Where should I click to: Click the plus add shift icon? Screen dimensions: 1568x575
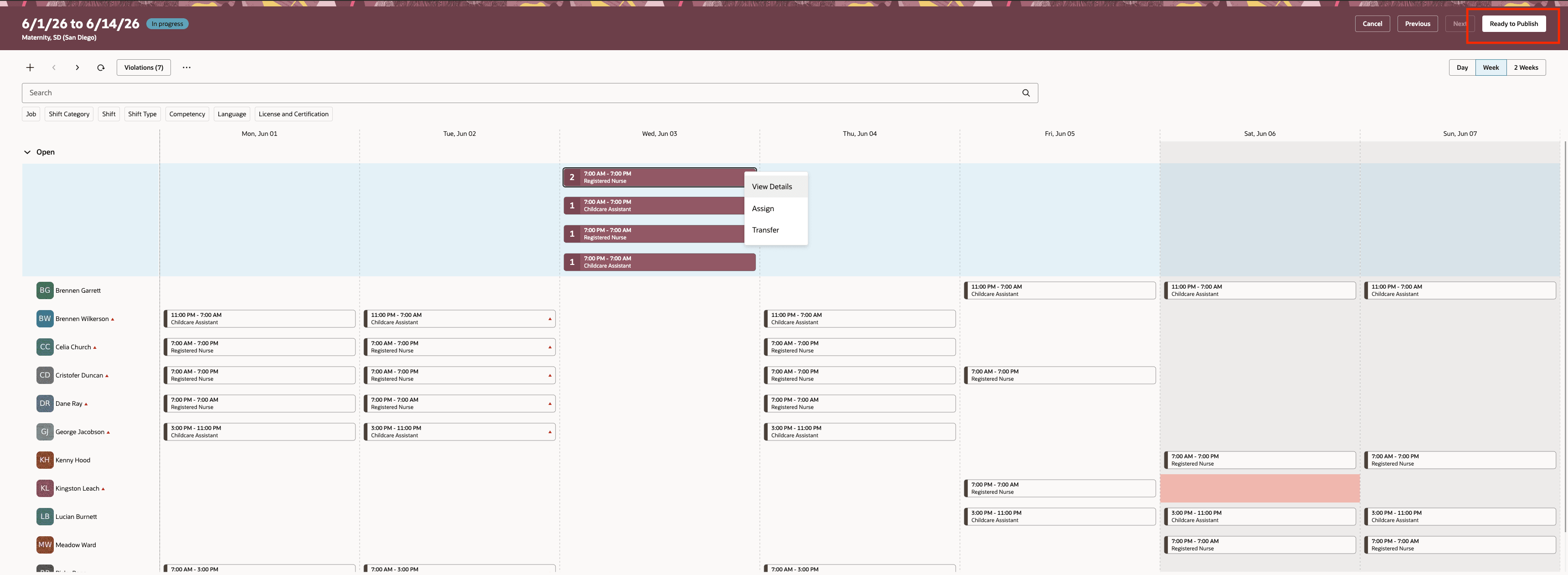coord(30,67)
